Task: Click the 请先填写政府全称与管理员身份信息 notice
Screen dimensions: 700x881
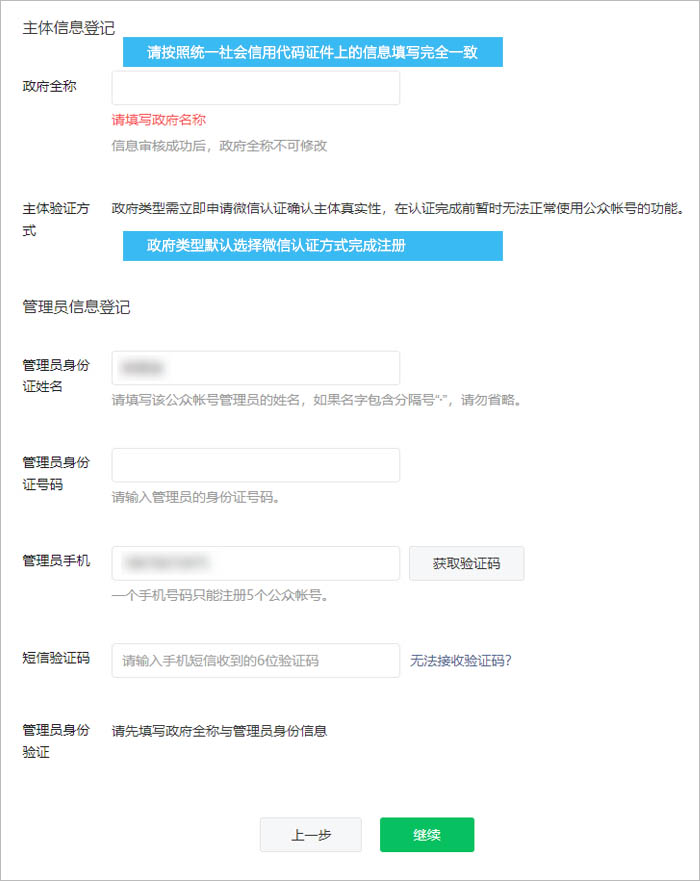Action: (x=219, y=731)
